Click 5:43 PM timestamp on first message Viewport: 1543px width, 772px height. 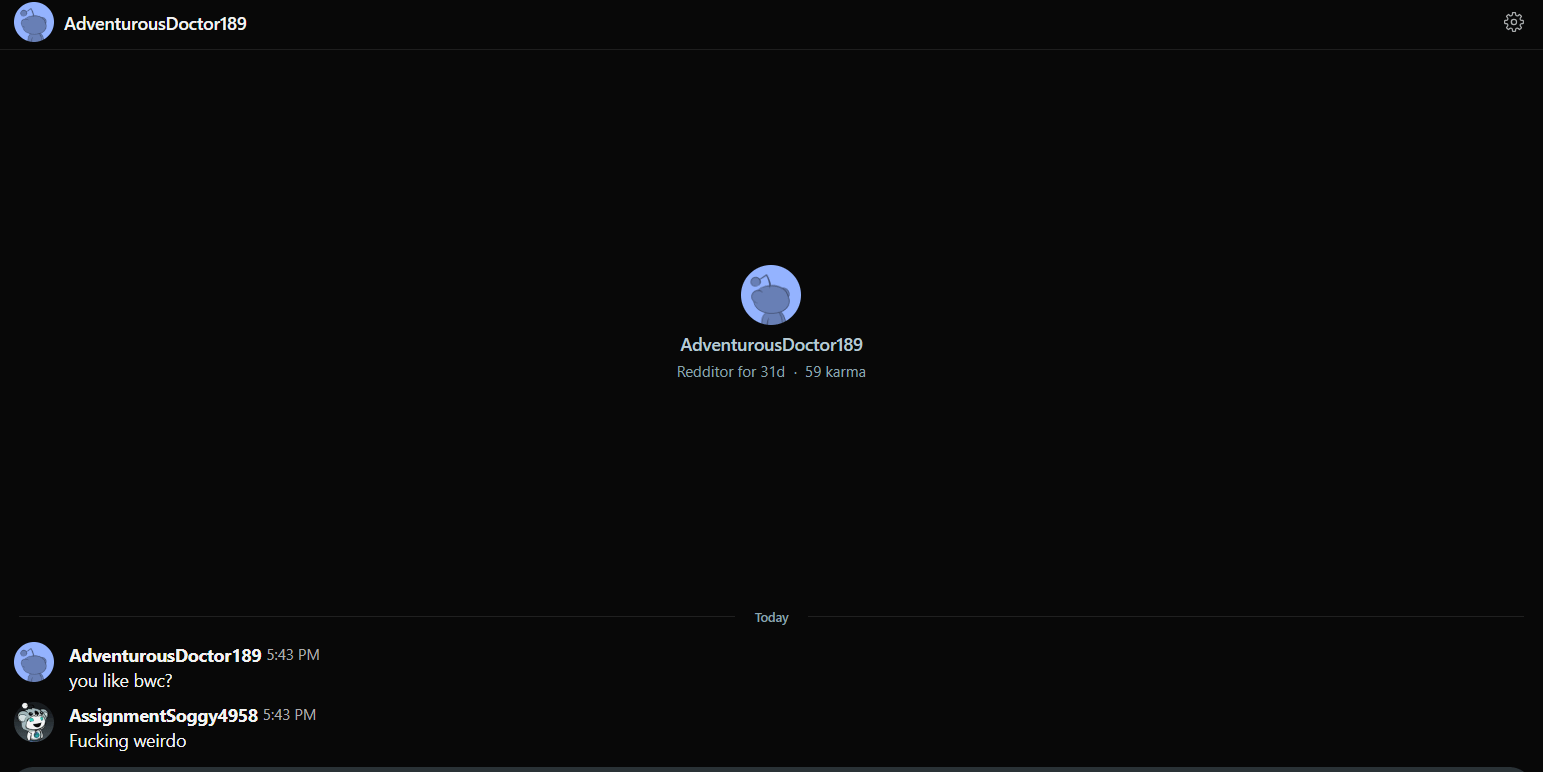click(x=293, y=655)
